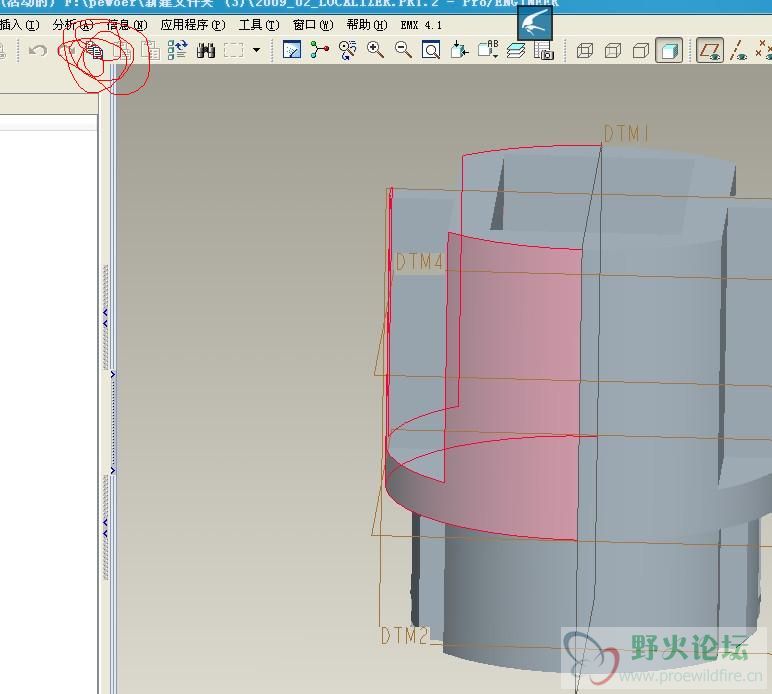Viewport: 772px width, 694px height.
Task: Click the Paste Special icon
Action: click(x=151, y=51)
